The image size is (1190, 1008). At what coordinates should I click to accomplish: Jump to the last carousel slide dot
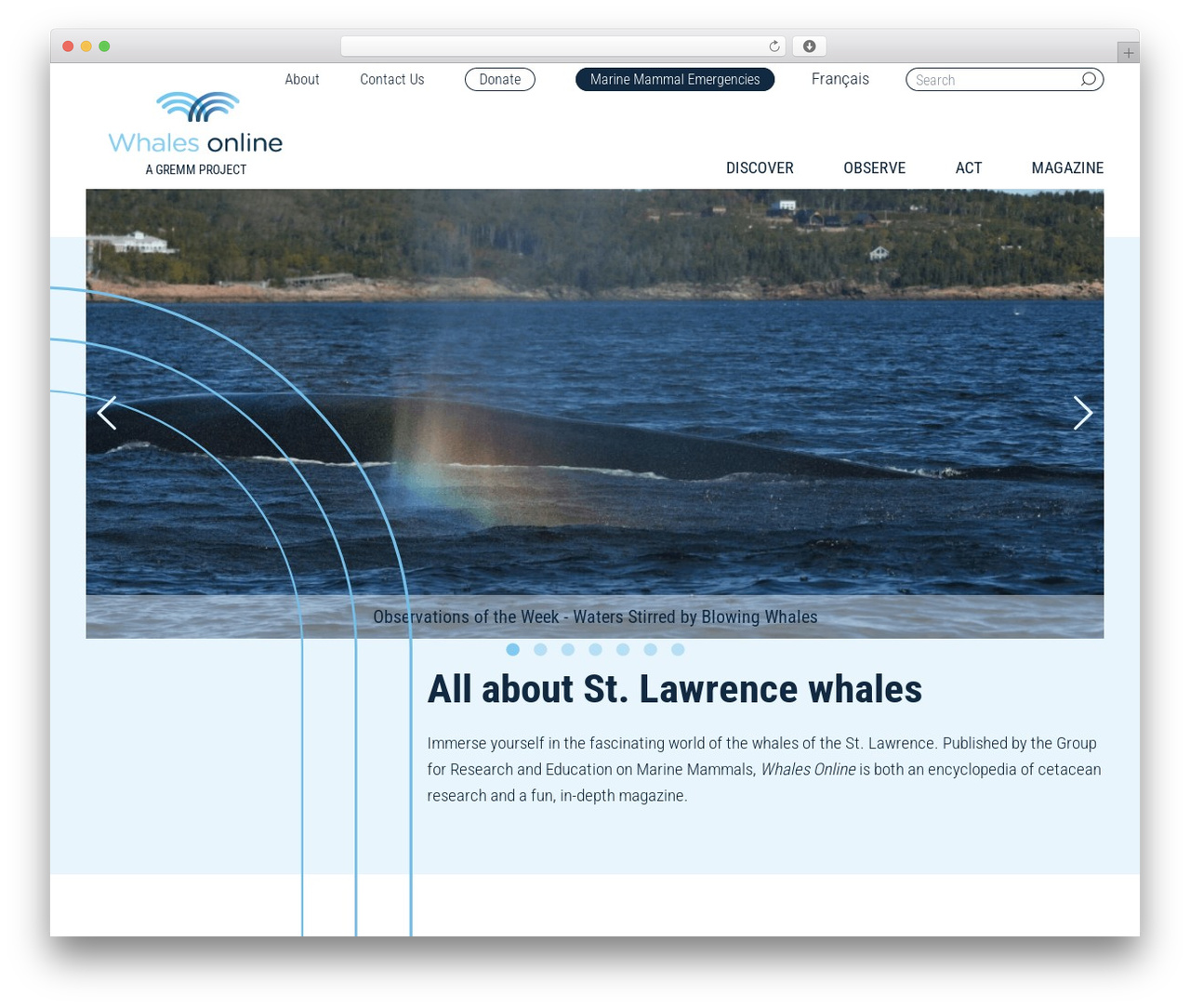pos(678,649)
